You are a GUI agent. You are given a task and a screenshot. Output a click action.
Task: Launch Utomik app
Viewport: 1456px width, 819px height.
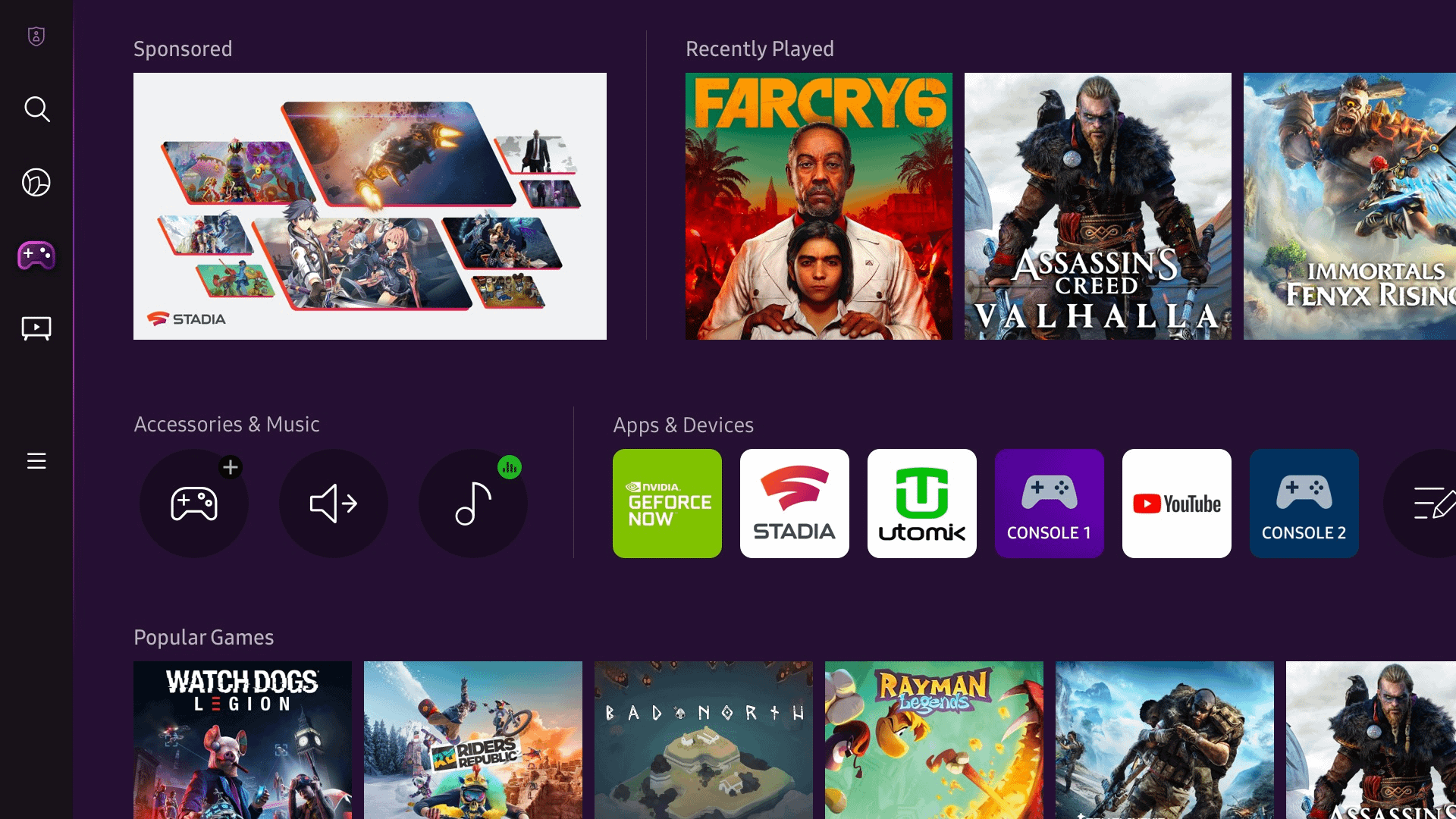922,503
